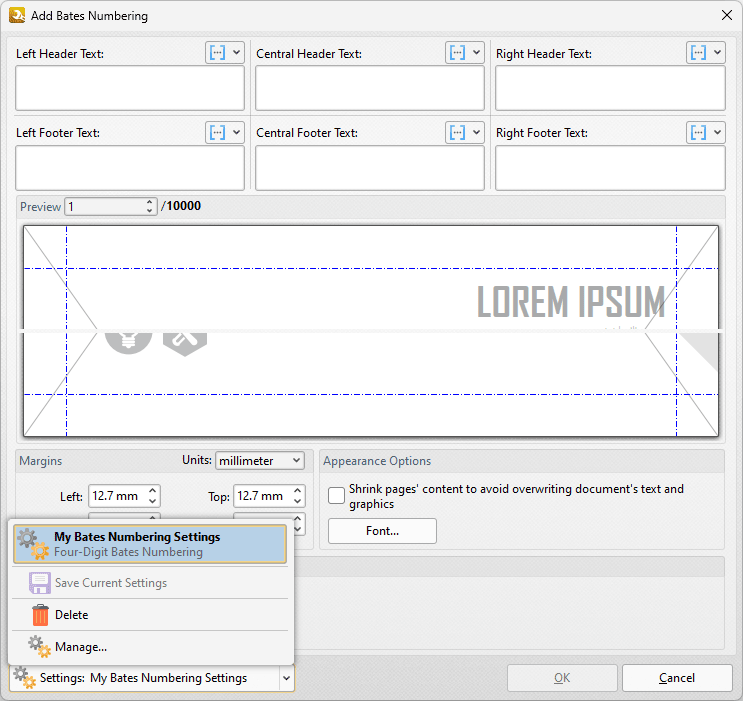The width and height of the screenshot is (743, 701).
Task: Click the Cancel button
Action: [677, 678]
